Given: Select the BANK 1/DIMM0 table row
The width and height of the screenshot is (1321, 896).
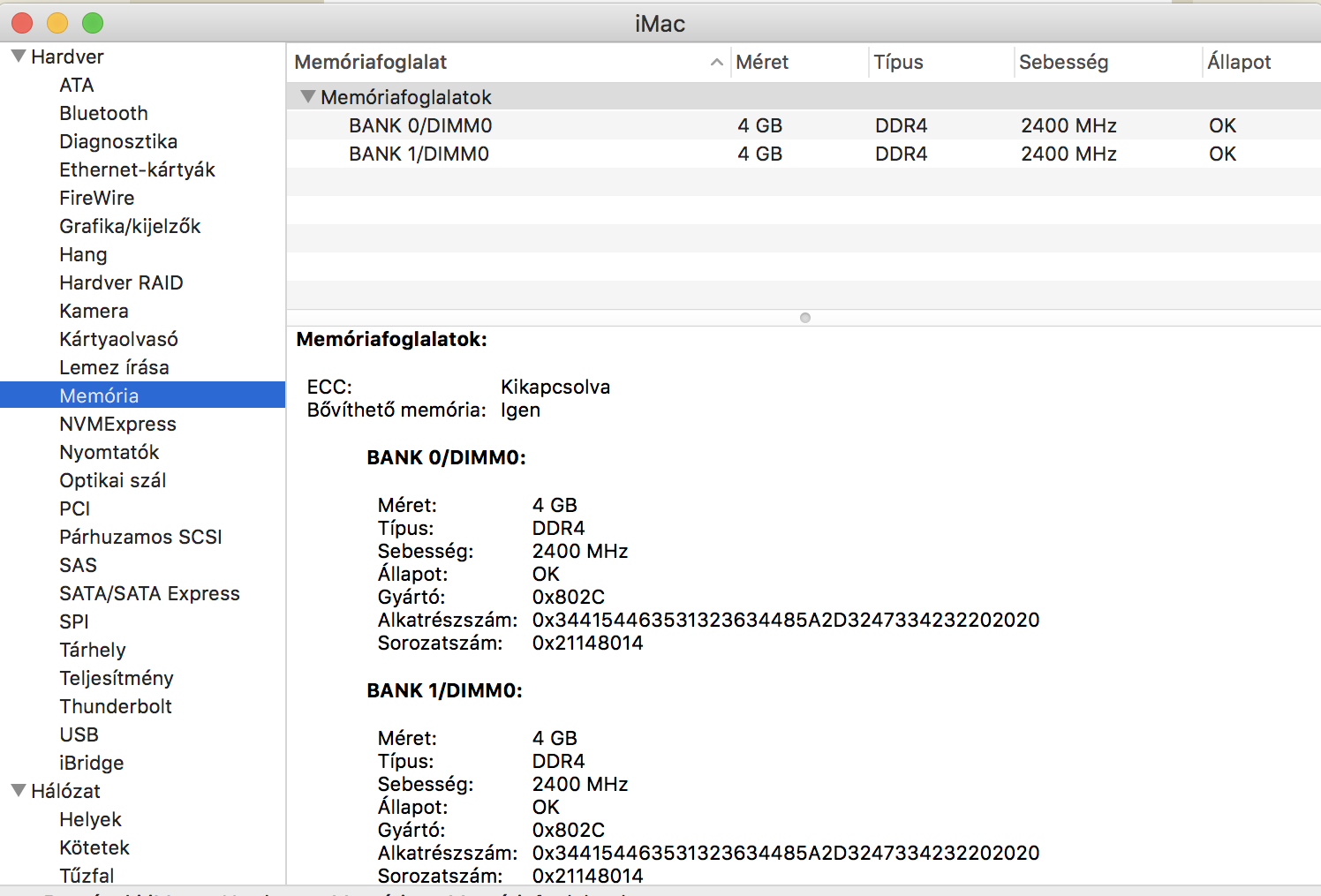Looking at the screenshot, I should [x=804, y=154].
